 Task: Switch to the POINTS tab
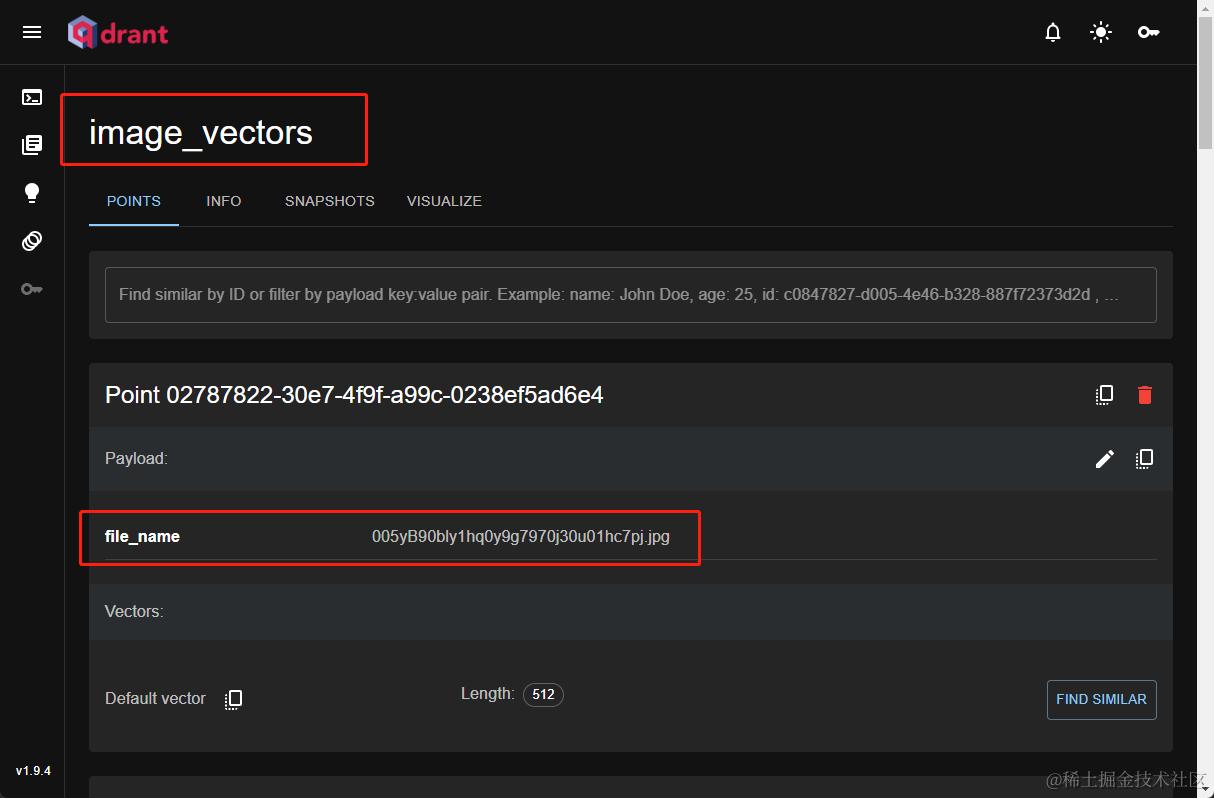[x=134, y=201]
